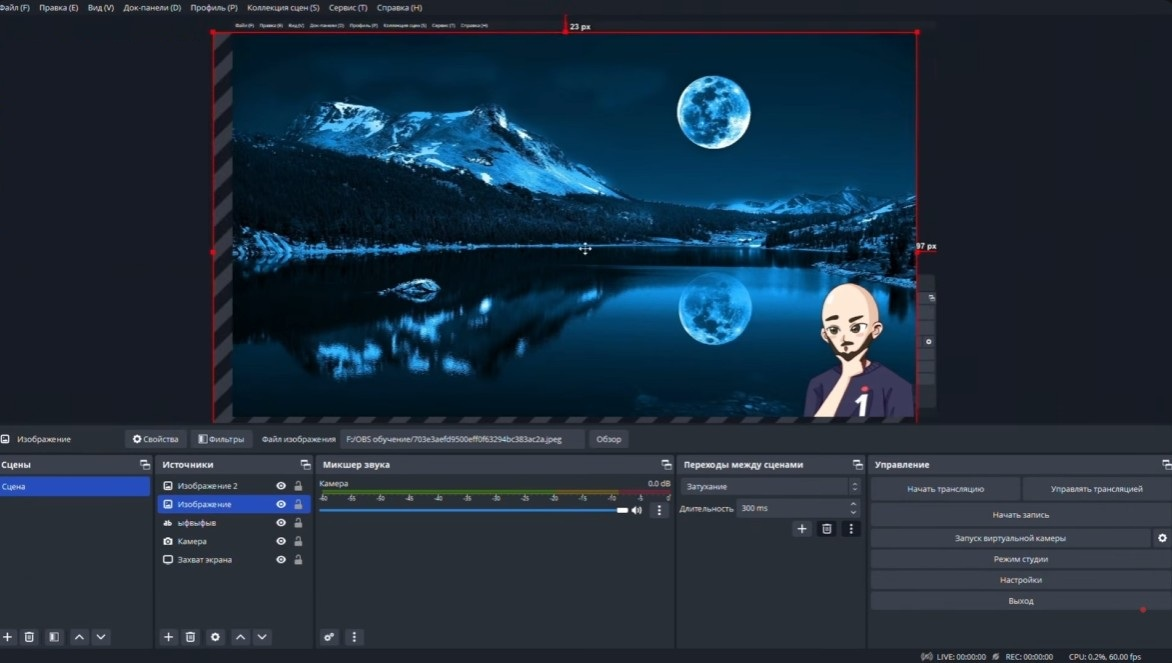Open scene filters icon in Сцены toolbar
Image resolution: width=1172 pixels, height=663 pixels.
pyautogui.click(x=54, y=637)
